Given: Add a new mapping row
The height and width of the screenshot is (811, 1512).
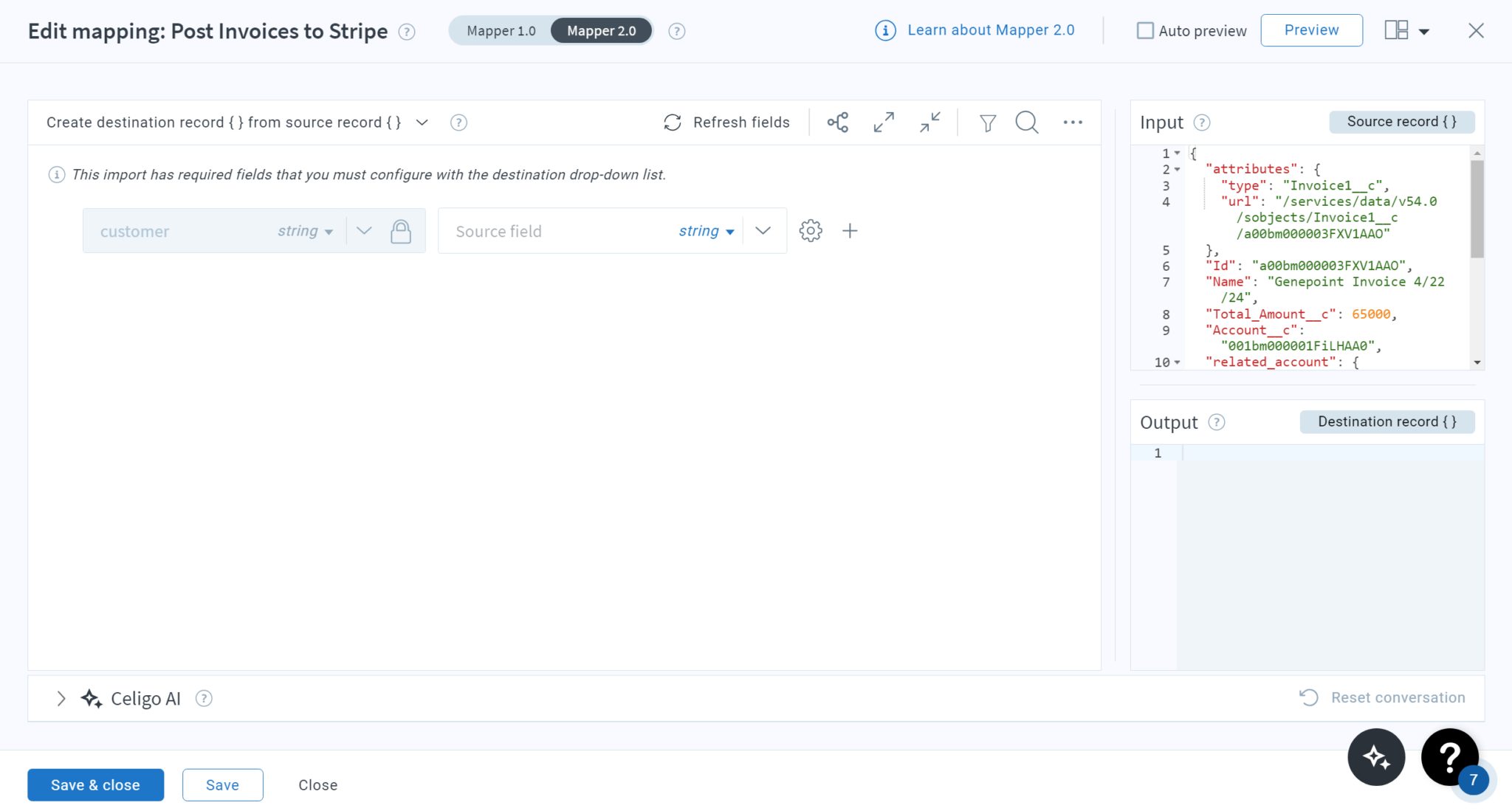Looking at the screenshot, I should [x=850, y=230].
